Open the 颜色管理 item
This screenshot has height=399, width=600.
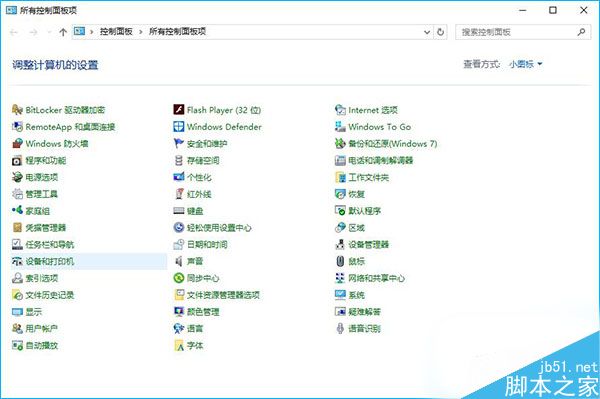(x=196, y=312)
